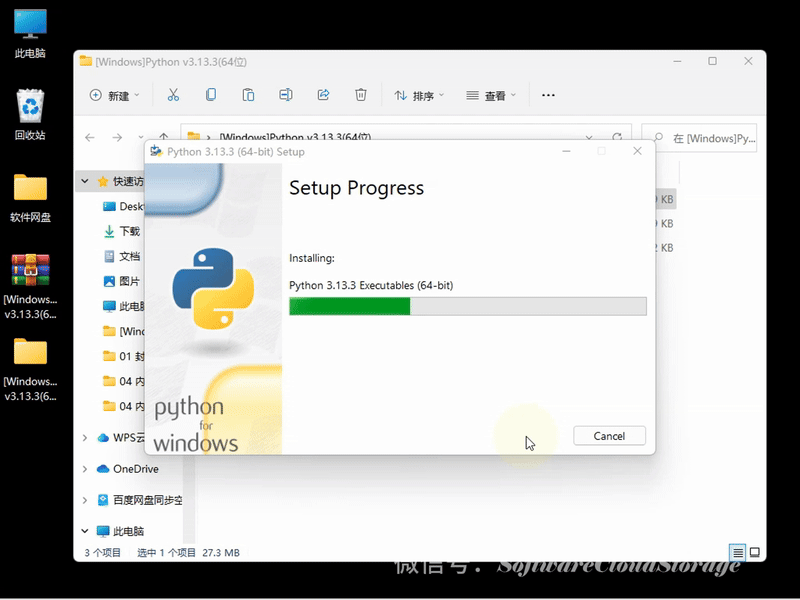Go back with the Explorer back arrow
The height and width of the screenshot is (600, 800).
coord(90,137)
